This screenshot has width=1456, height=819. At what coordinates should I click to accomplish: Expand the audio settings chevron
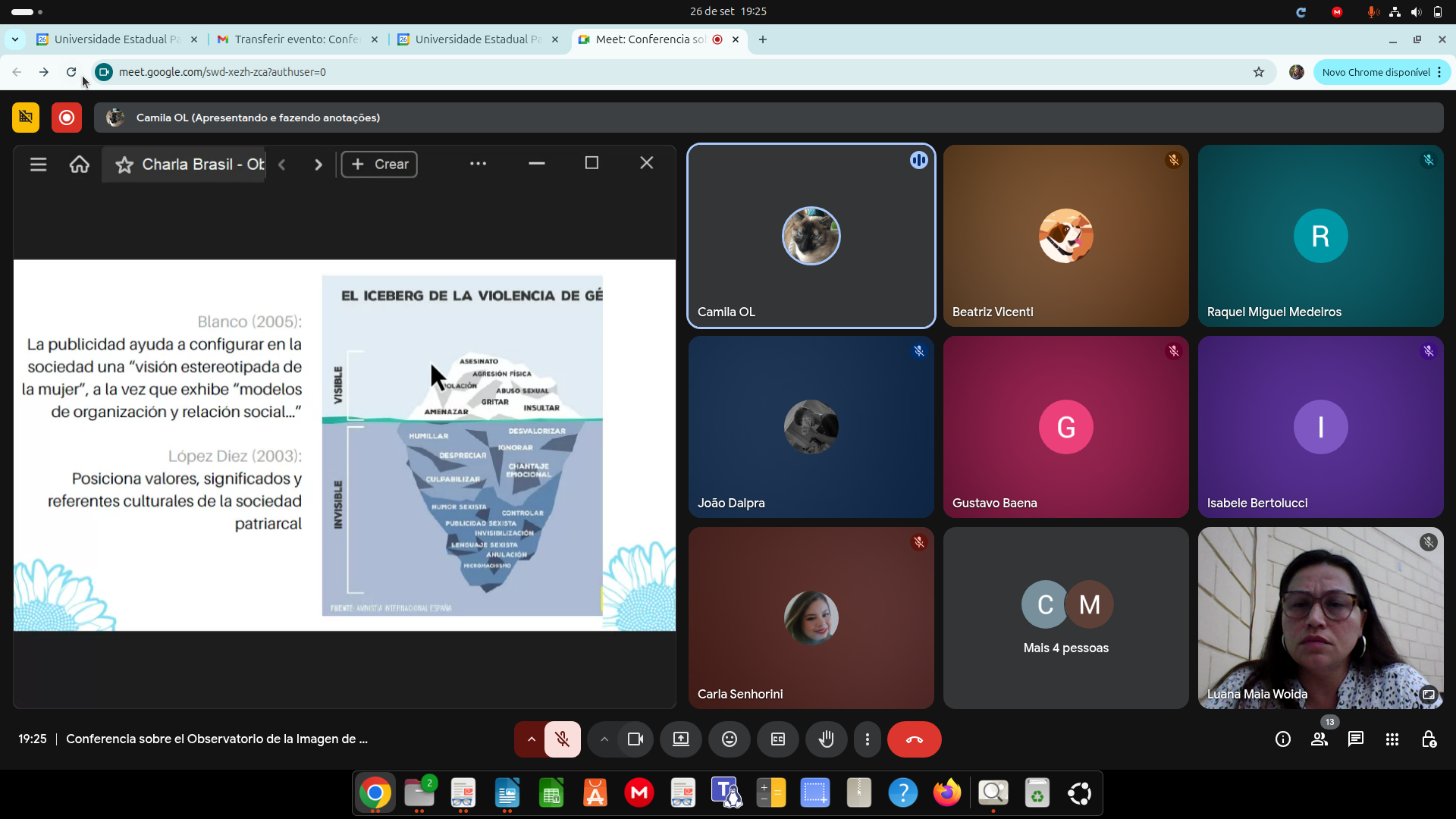point(531,739)
